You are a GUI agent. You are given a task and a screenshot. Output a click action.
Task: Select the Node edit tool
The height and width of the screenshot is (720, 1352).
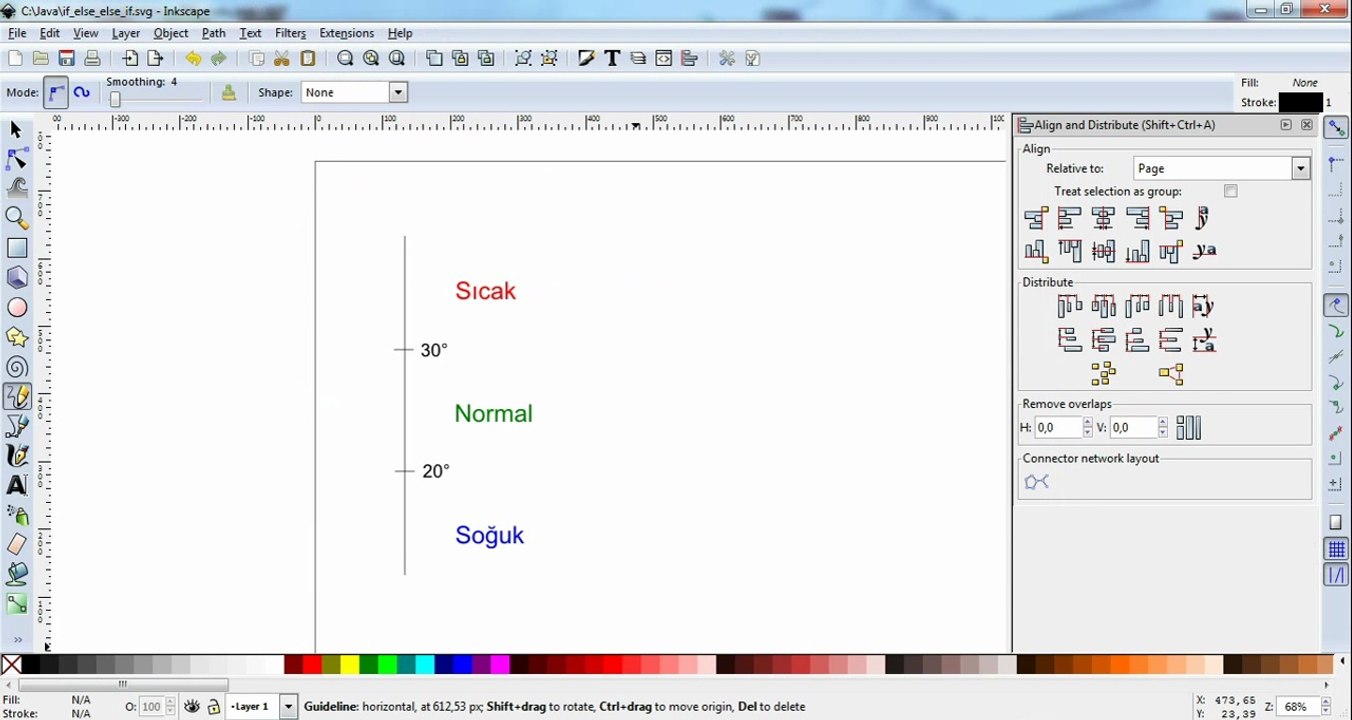click(16, 159)
